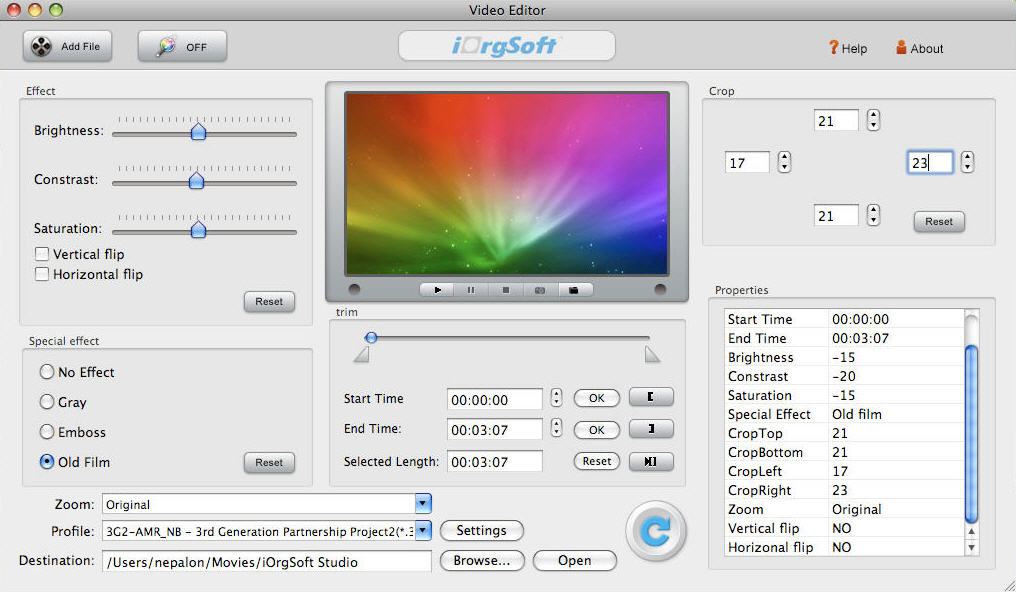1016x592 pixels.
Task: Click the Destination path field
Action: [266, 562]
